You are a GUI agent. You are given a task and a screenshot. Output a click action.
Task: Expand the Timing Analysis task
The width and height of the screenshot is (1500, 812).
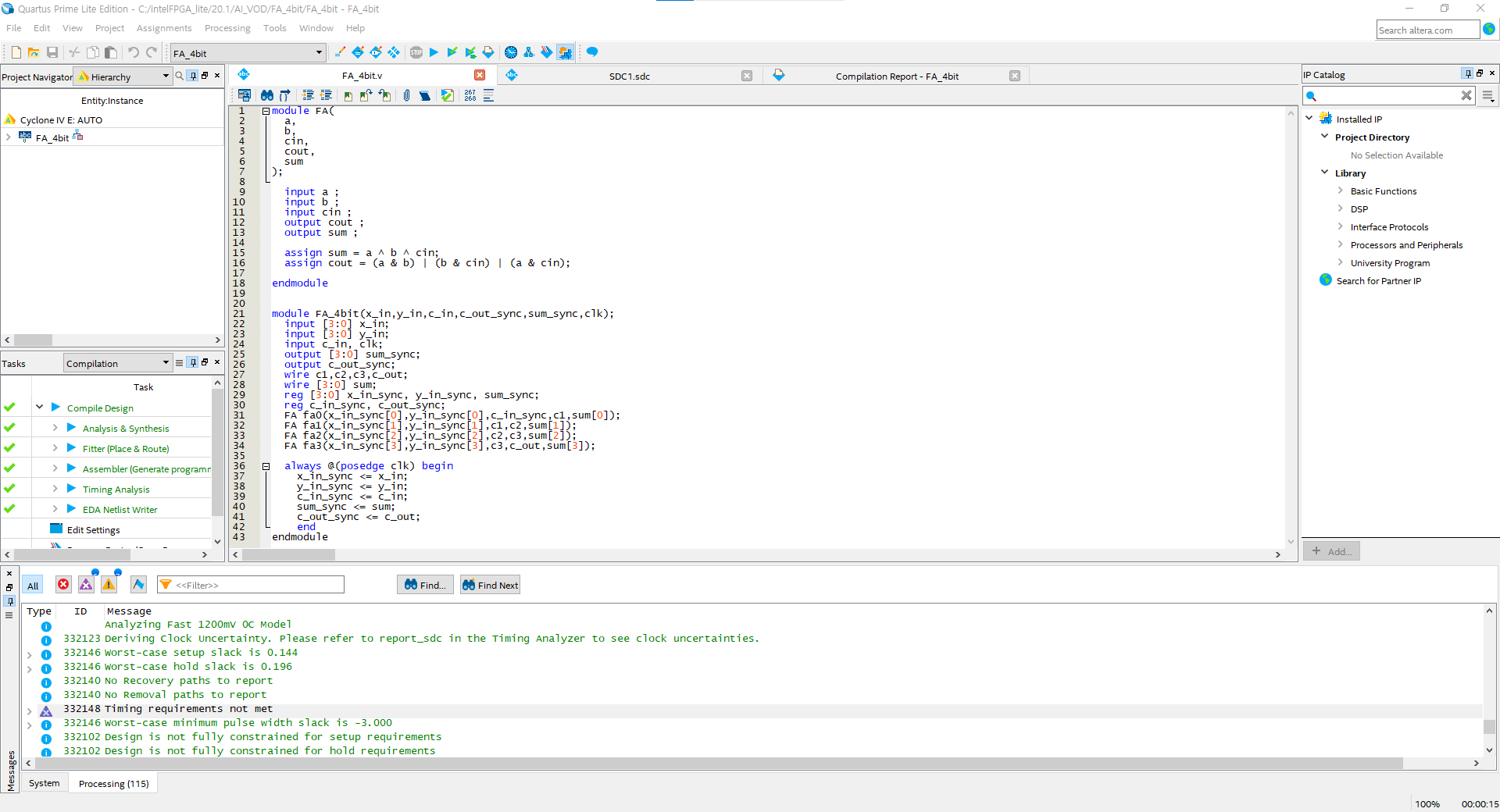(x=55, y=488)
